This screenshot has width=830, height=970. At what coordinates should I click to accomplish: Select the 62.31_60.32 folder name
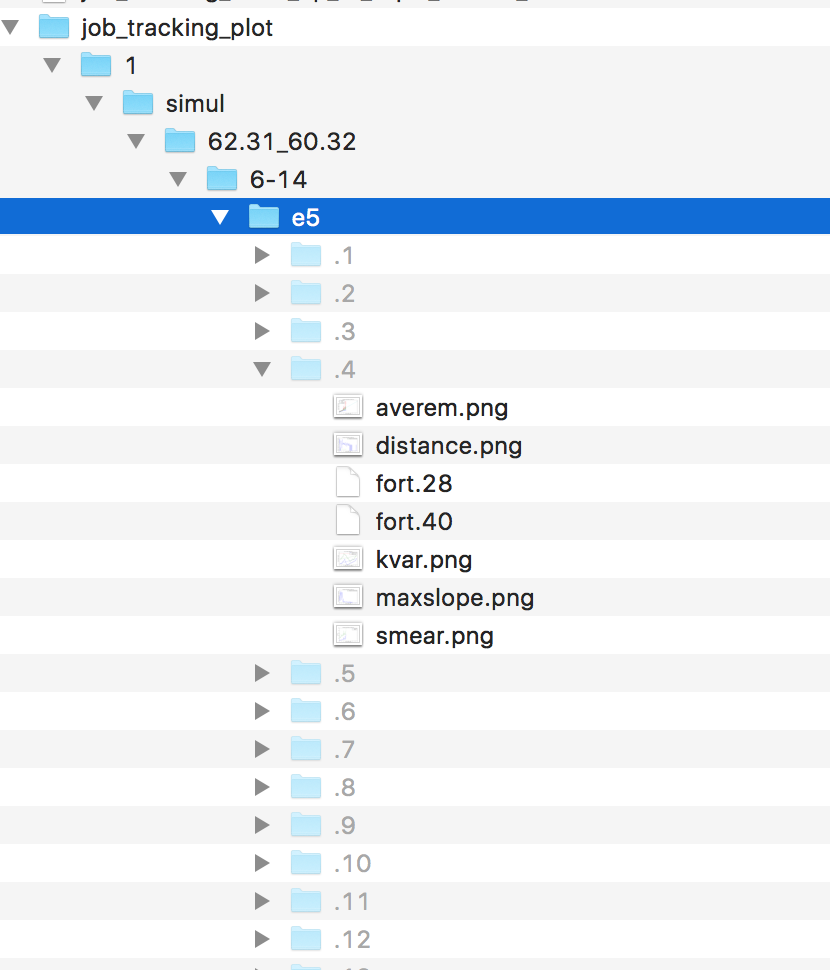282,142
